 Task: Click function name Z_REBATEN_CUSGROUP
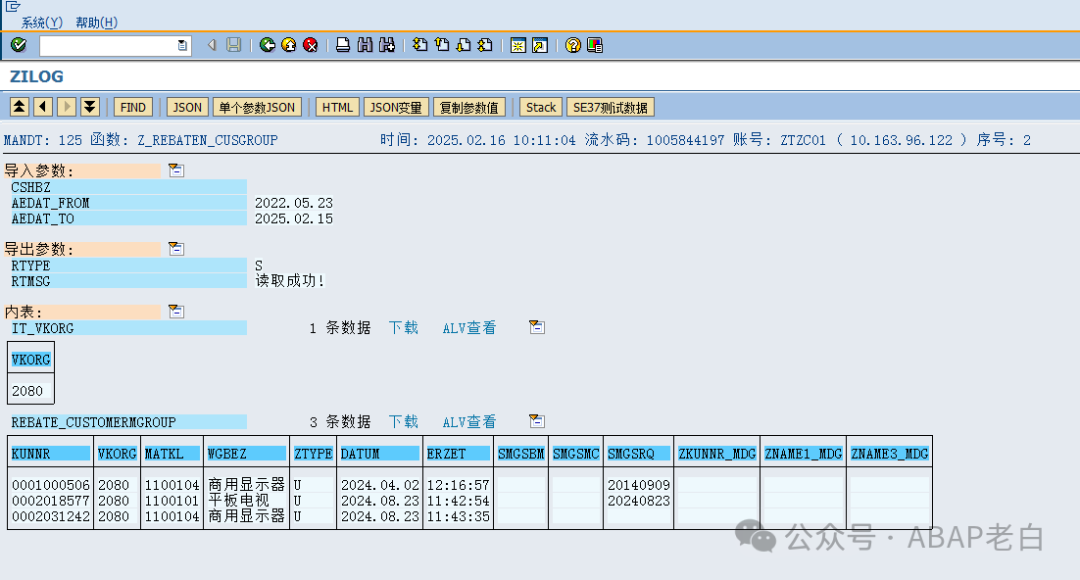[x=207, y=141]
